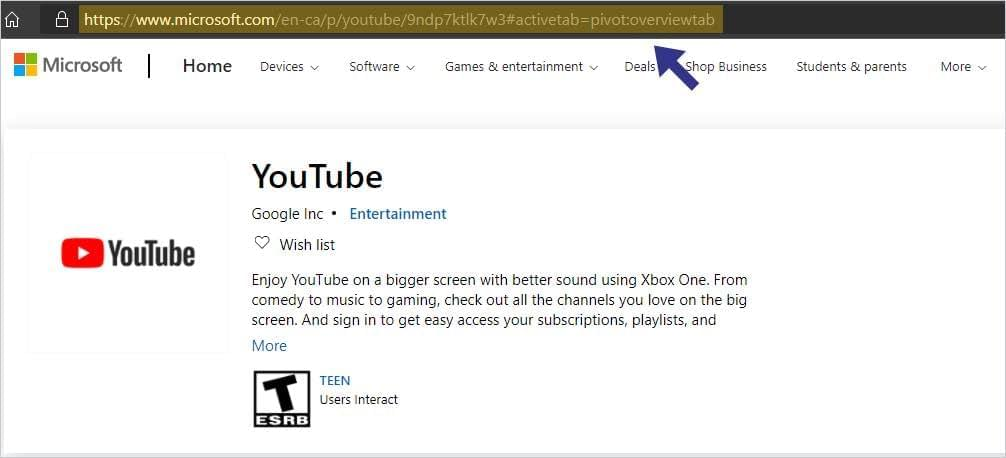Image resolution: width=1006 pixels, height=458 pixels.
Task: Click the ESRB Teen rating badge
Action: coord(282,398)
